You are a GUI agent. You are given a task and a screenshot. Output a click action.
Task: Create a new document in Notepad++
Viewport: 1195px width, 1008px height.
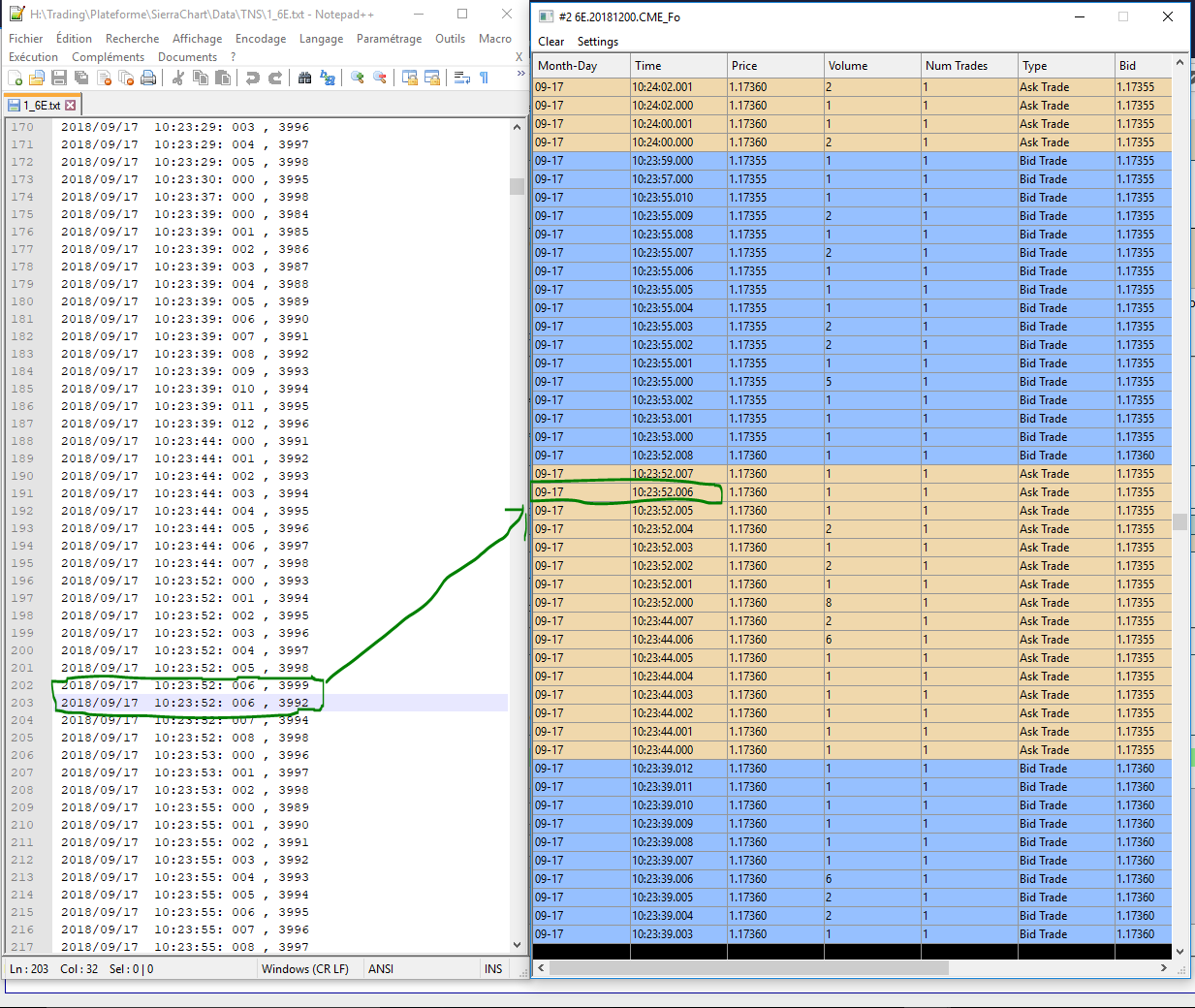16,78
